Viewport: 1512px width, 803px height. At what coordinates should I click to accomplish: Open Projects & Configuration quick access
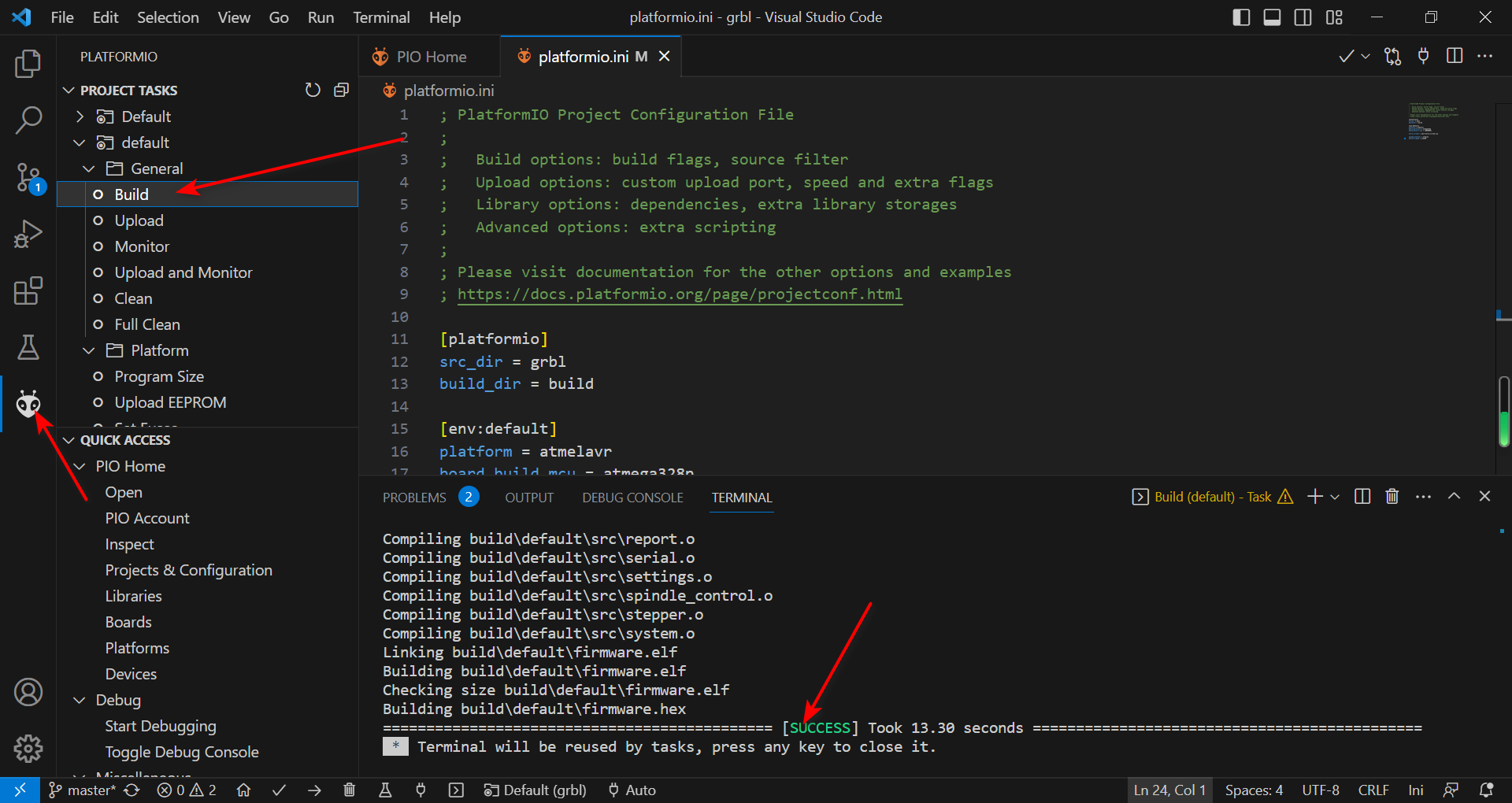point(189,570)
